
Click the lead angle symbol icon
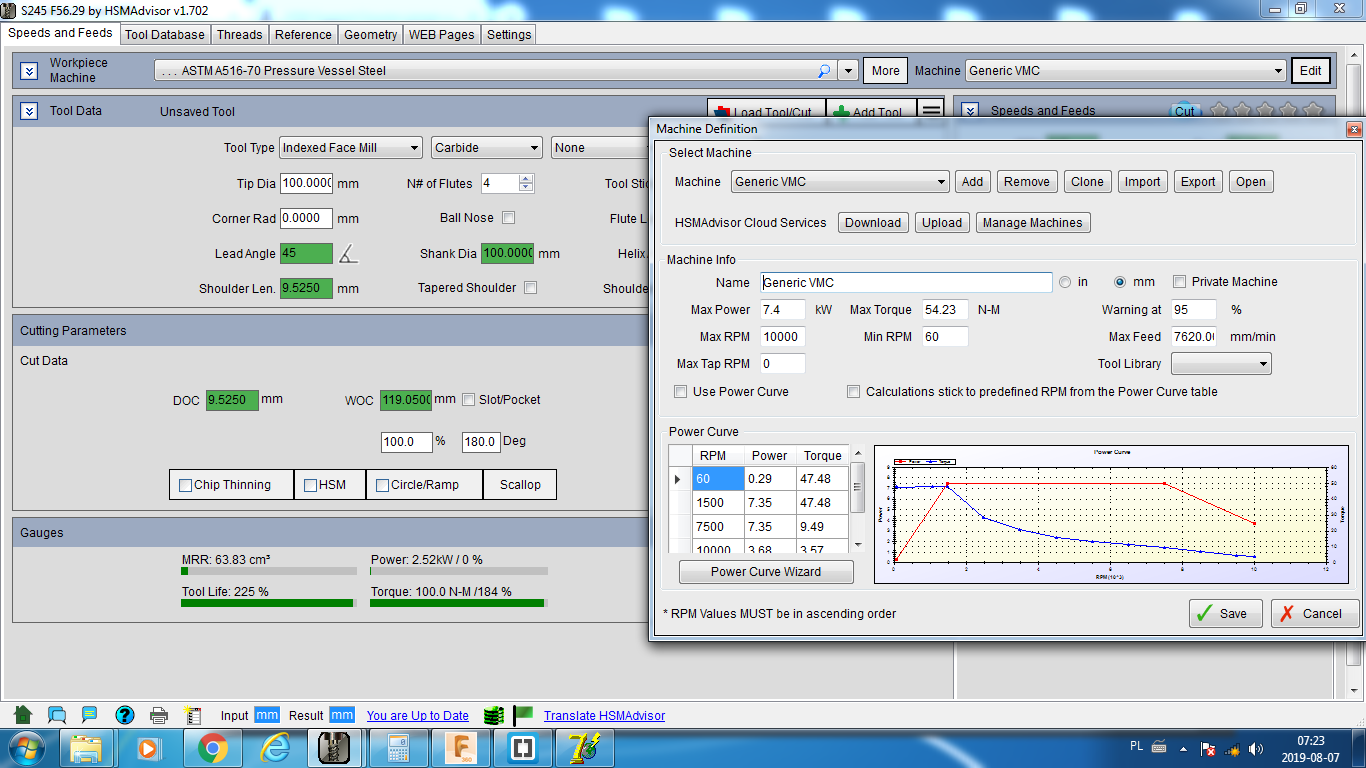click(x=347, y=254)
